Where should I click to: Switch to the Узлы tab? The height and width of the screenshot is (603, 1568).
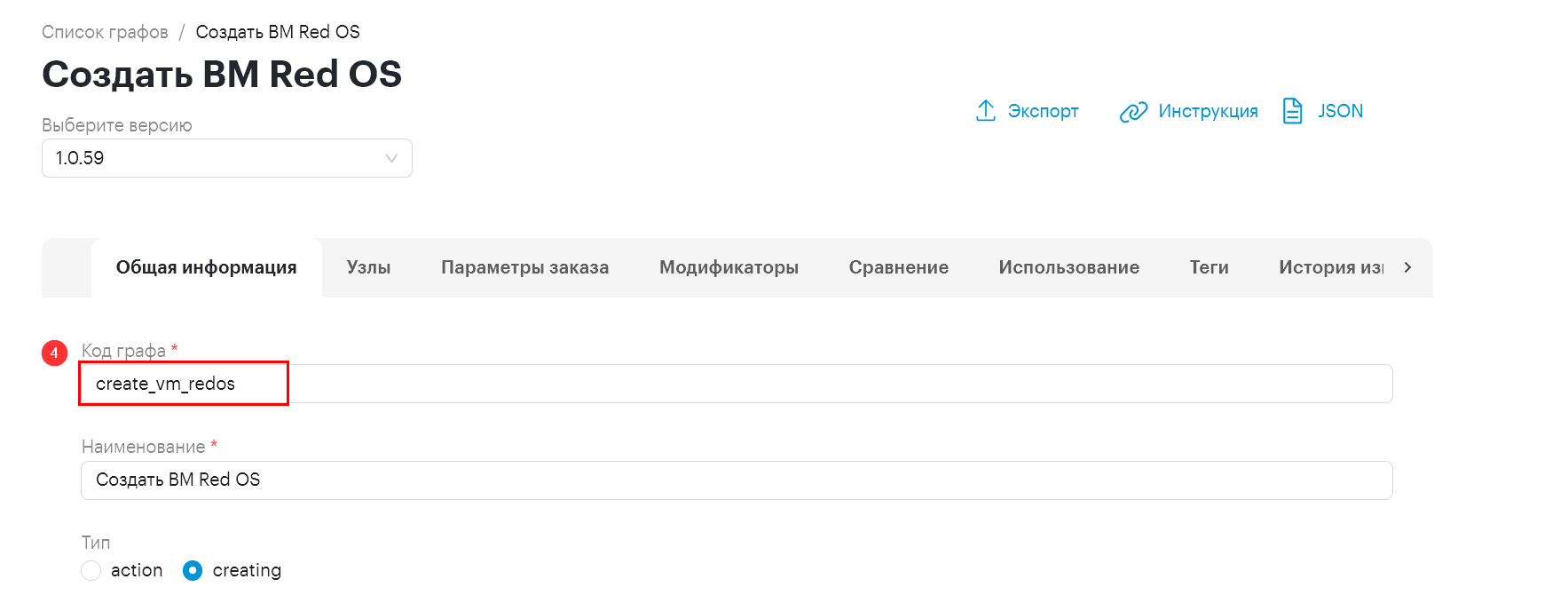click(369, 267)
